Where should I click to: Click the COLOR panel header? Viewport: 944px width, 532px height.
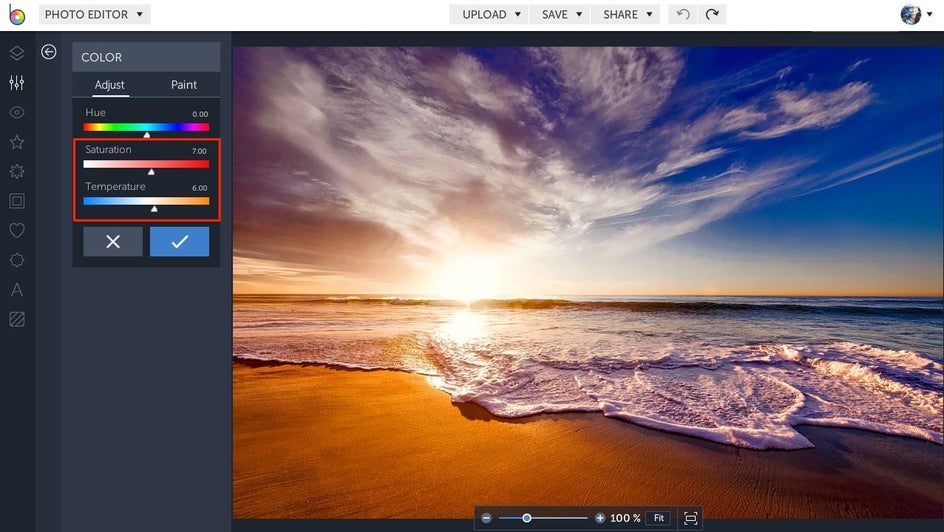click(146, 57)
